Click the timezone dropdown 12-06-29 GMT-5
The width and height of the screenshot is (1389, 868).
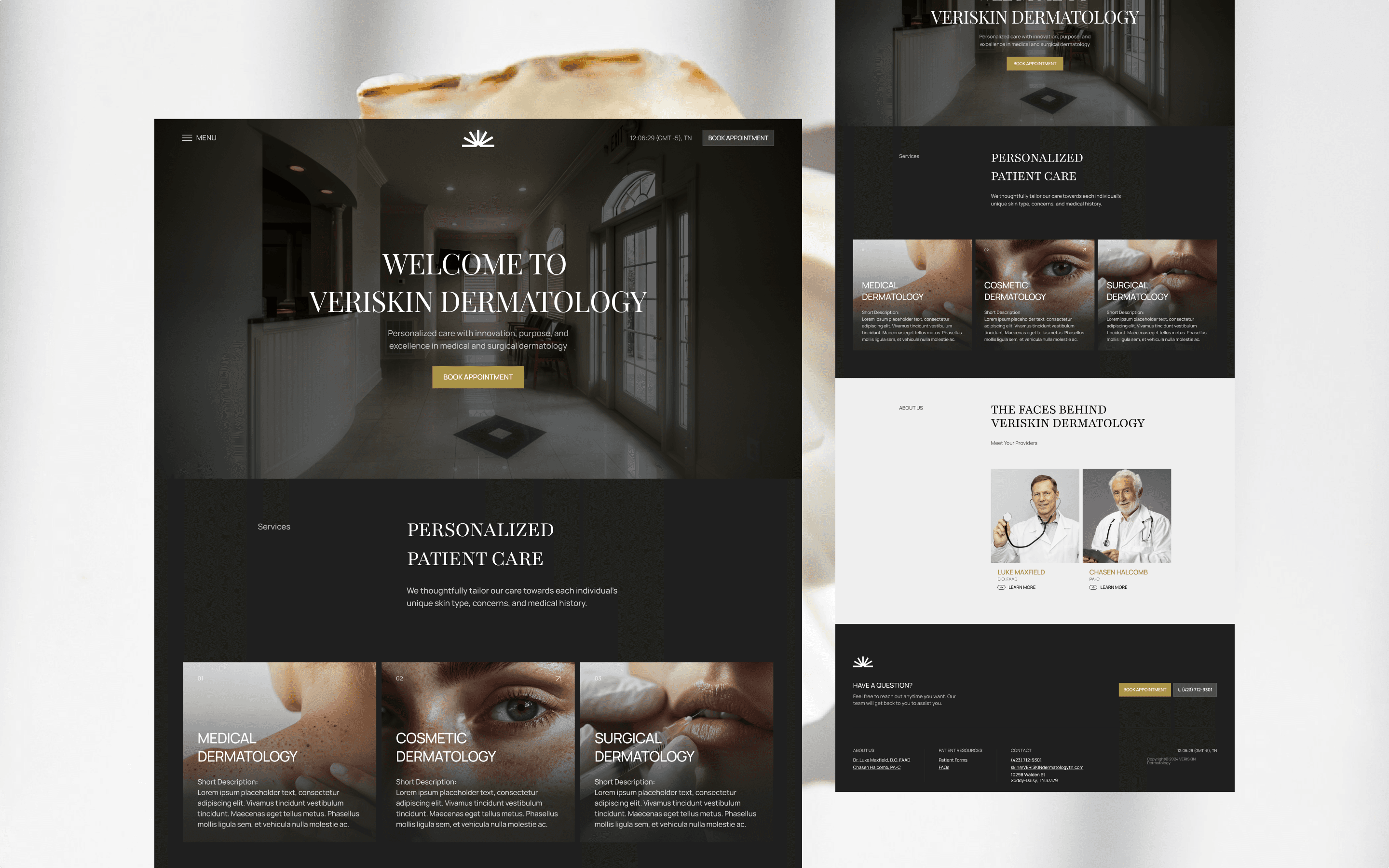tap(660, 137)
